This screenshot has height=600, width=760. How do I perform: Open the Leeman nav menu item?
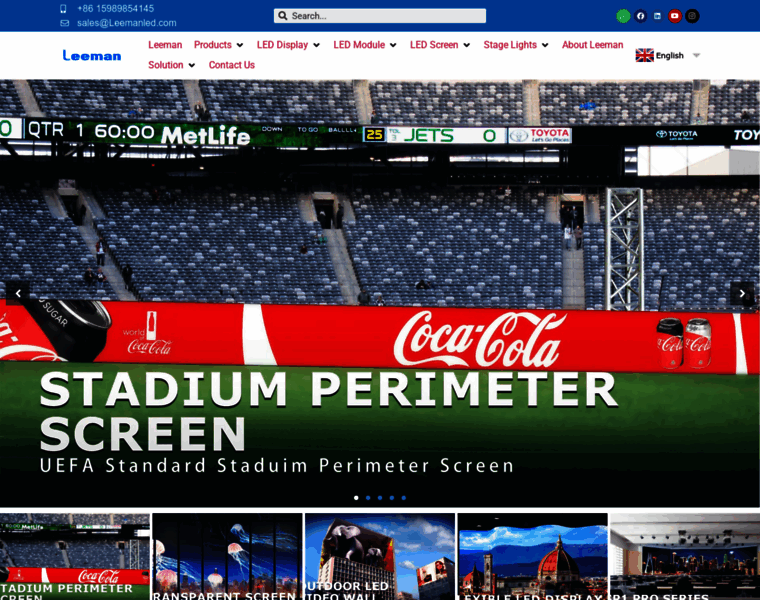click(165, 45)
